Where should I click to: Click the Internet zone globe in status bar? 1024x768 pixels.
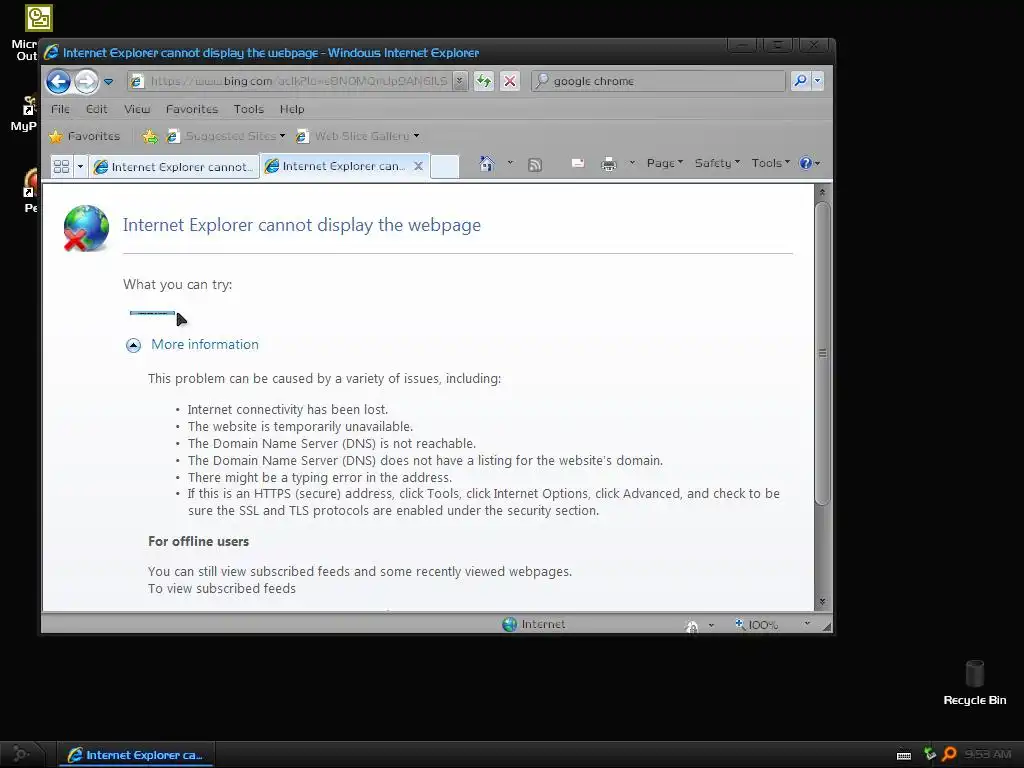pyautogui.click(x=509, y=624)
